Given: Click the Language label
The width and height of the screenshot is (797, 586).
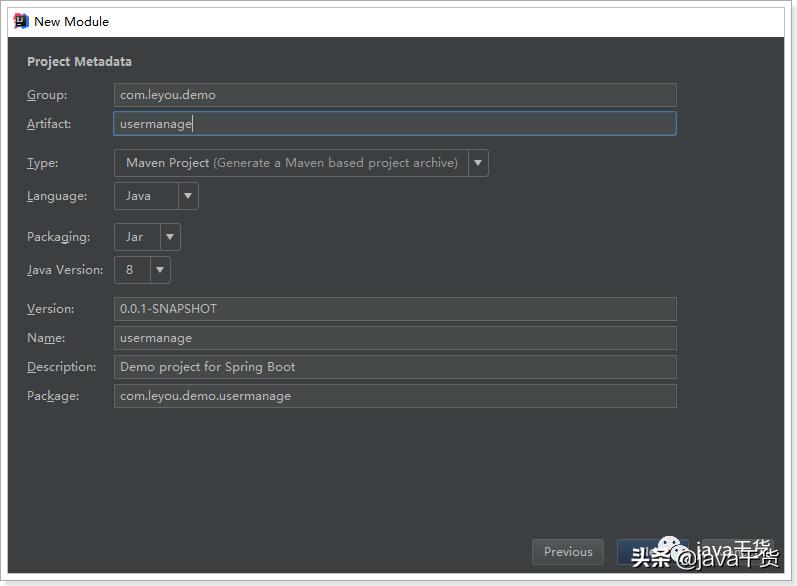Looking at the screenshot, I should [57, 196].
